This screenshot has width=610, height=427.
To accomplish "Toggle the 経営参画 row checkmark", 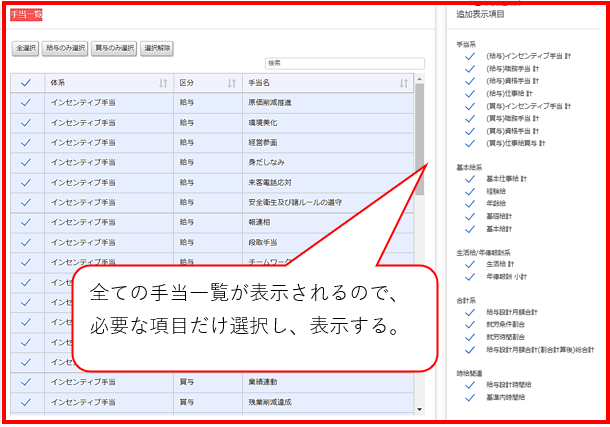I will 26,142.
